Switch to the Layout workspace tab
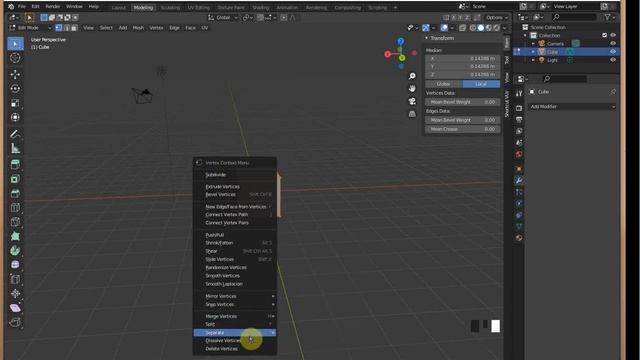Image resolution: width=640 pixels, height=360 pixels. point(119,7)
